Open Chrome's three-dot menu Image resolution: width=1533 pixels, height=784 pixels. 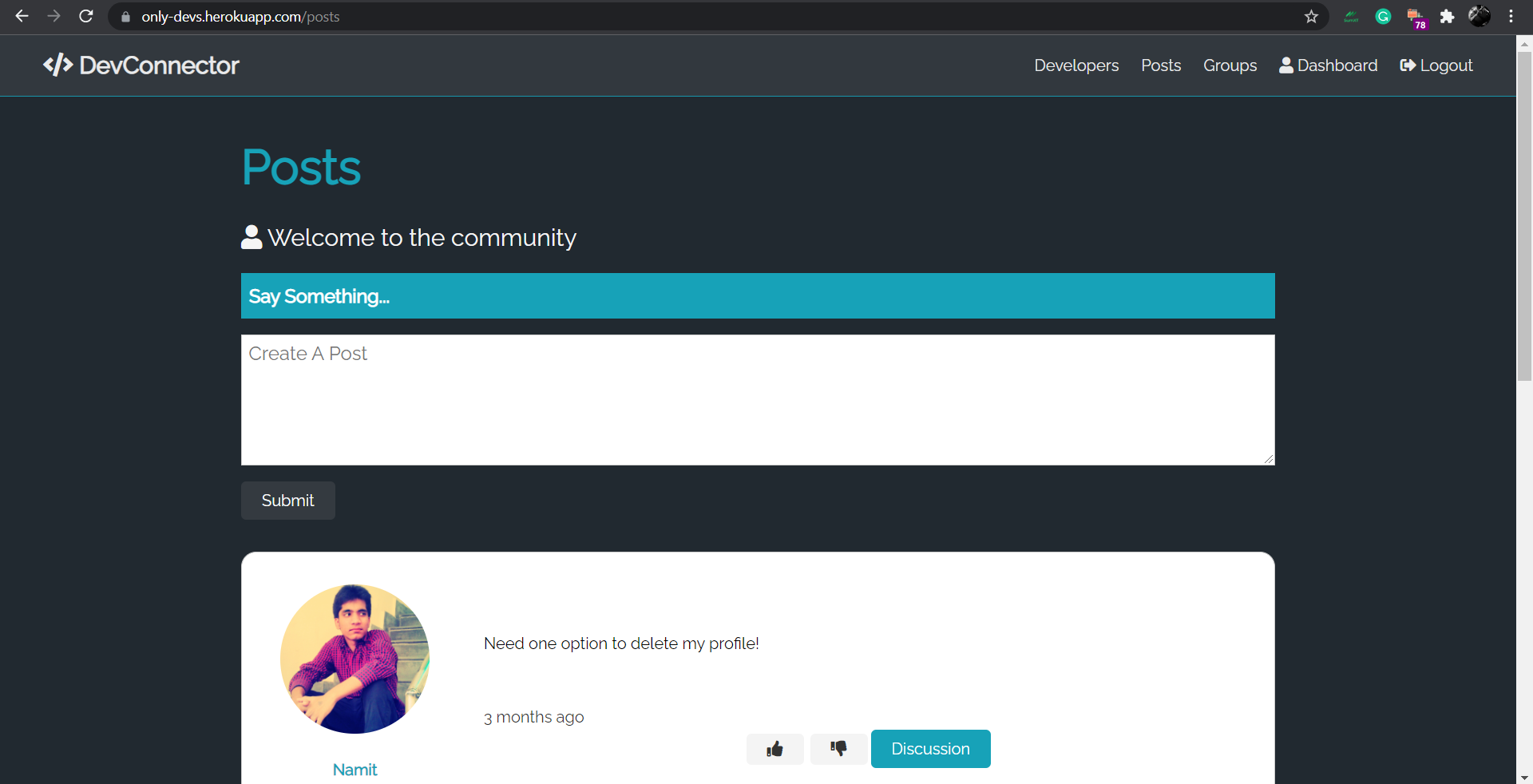tap(1511, 16)
